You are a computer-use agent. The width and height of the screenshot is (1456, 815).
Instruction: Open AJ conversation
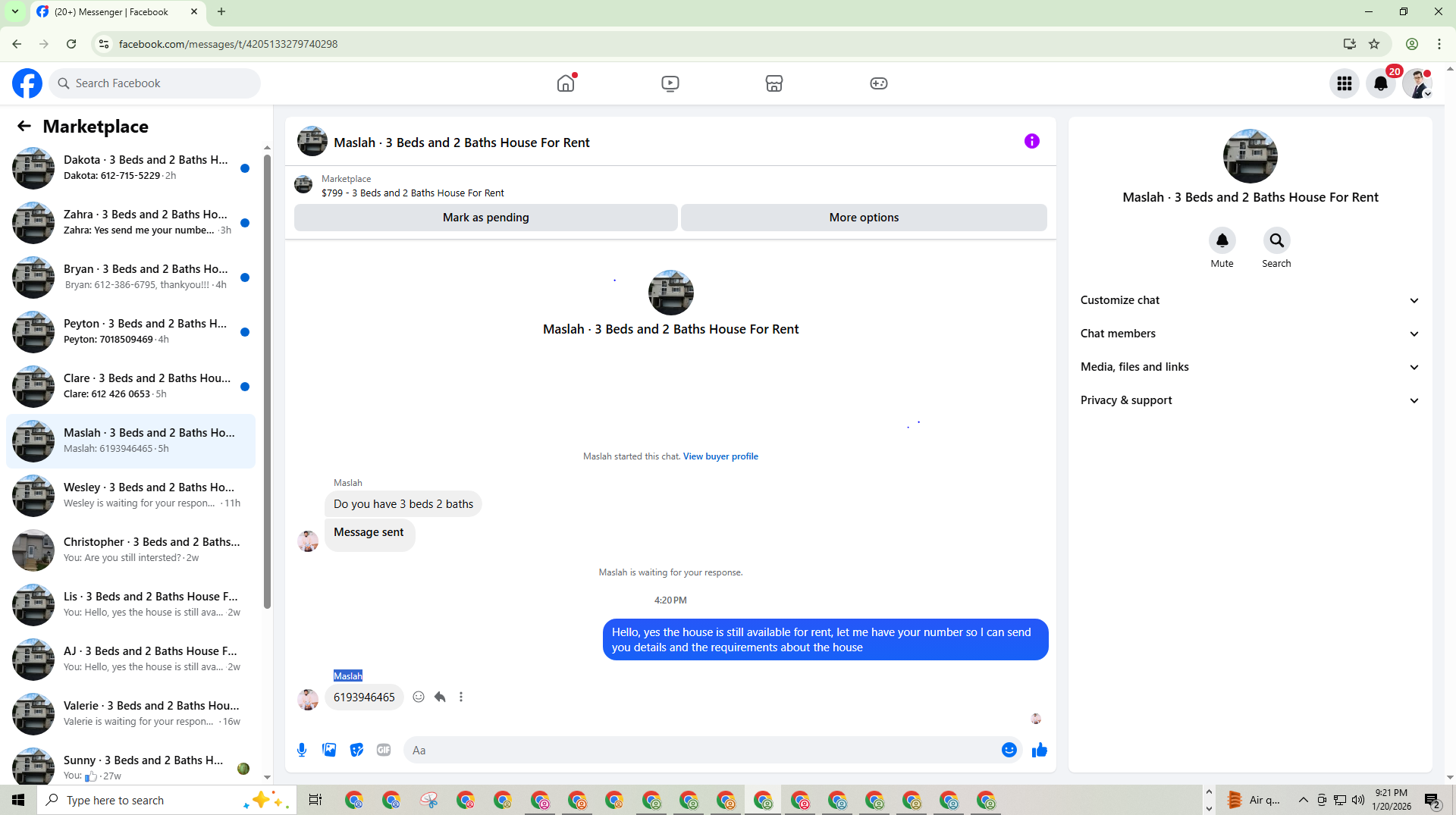point(130,660)
